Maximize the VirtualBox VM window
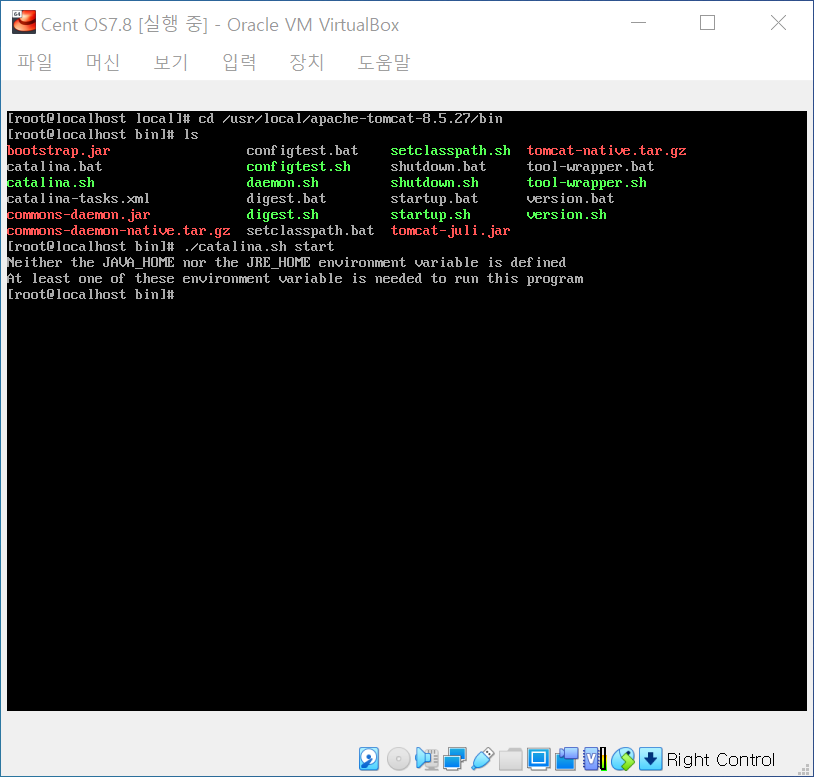Viewport: 814px width, 777px height. pyautogui.click(x=707, y=23)
